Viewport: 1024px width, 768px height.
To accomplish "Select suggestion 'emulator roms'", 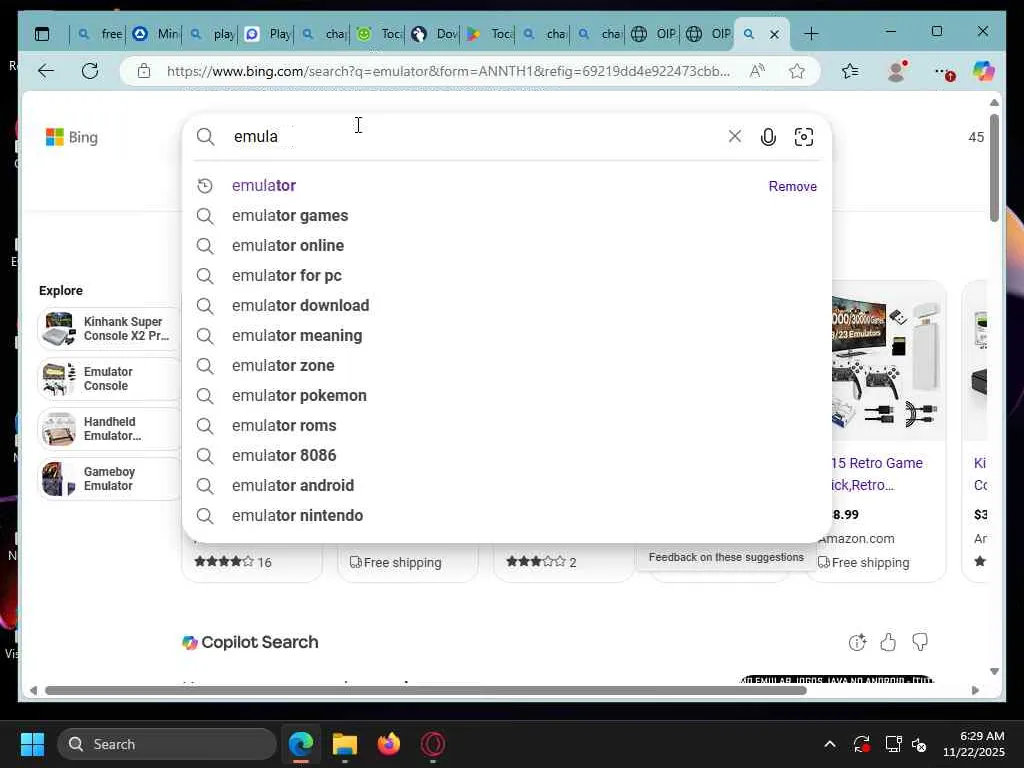I will point(506,426).
